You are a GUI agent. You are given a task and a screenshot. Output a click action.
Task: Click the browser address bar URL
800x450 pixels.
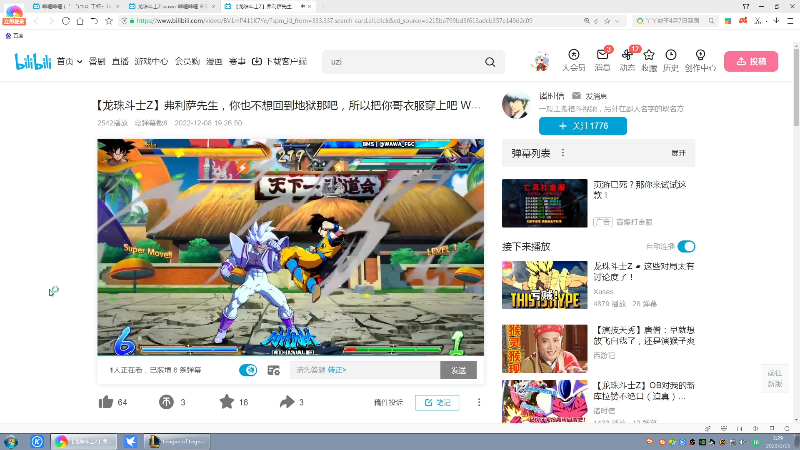334,21
